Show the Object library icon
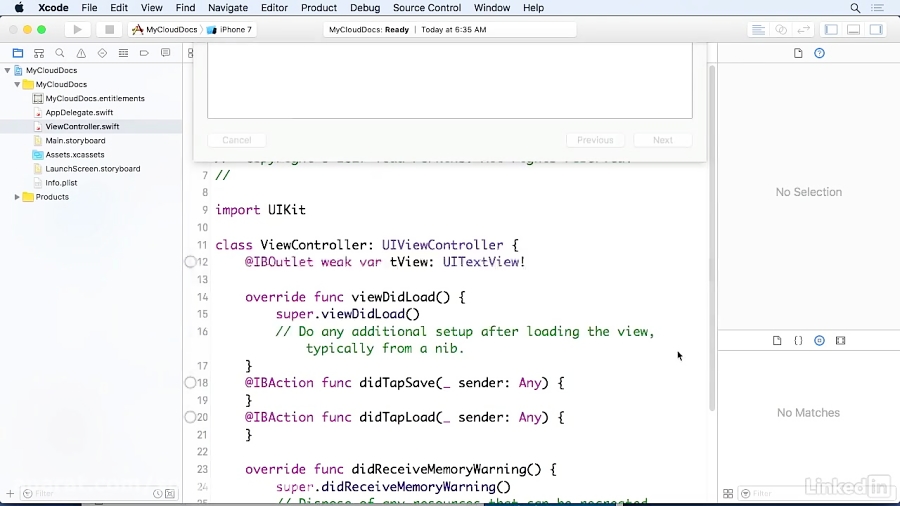 click(819, 341)
